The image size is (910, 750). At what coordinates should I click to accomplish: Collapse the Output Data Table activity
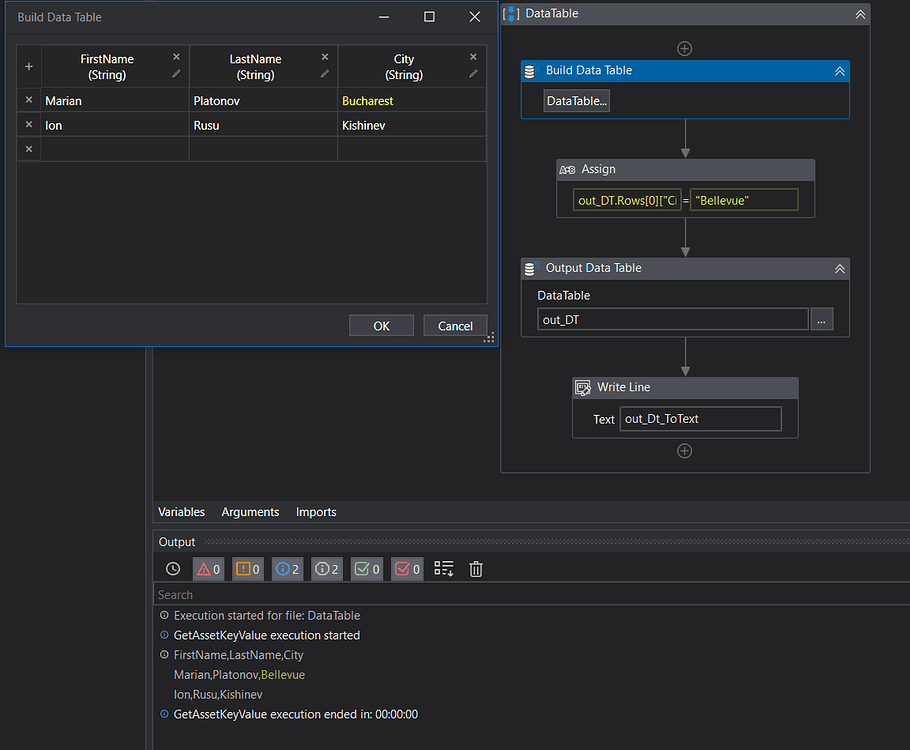click(x=840, y=268)
